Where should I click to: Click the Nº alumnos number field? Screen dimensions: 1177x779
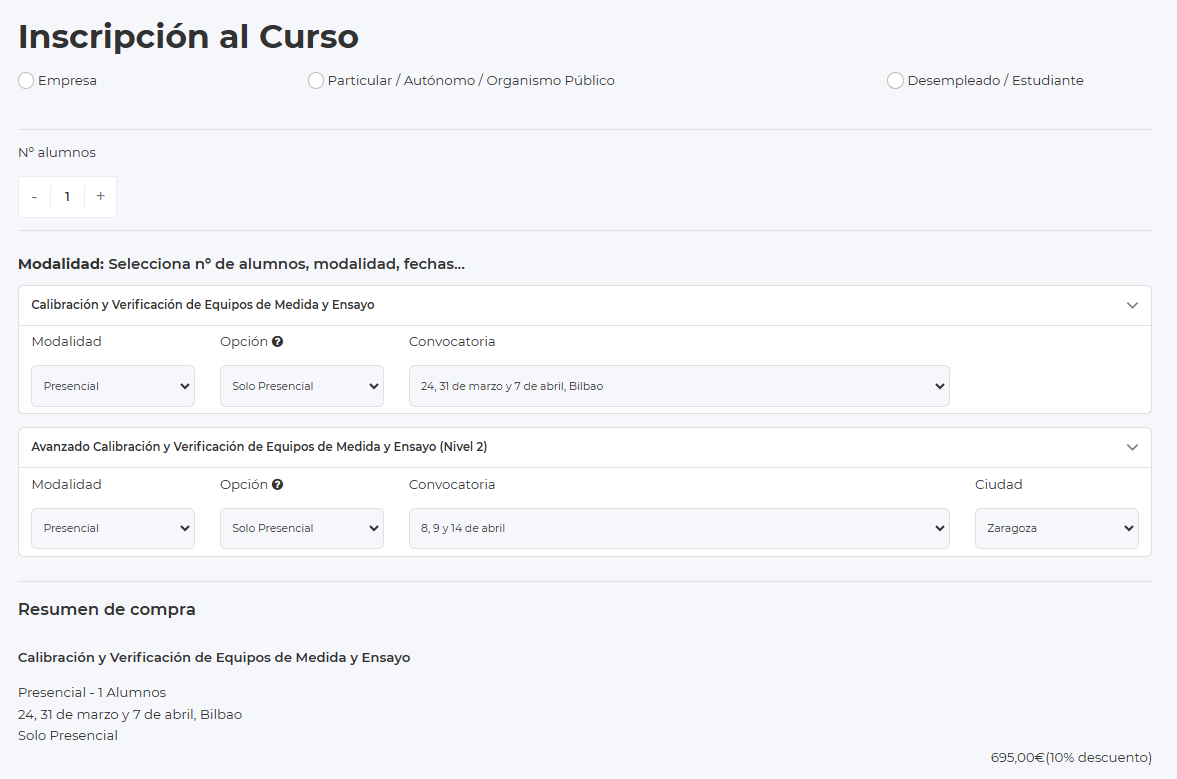click(x=67, y=197)
